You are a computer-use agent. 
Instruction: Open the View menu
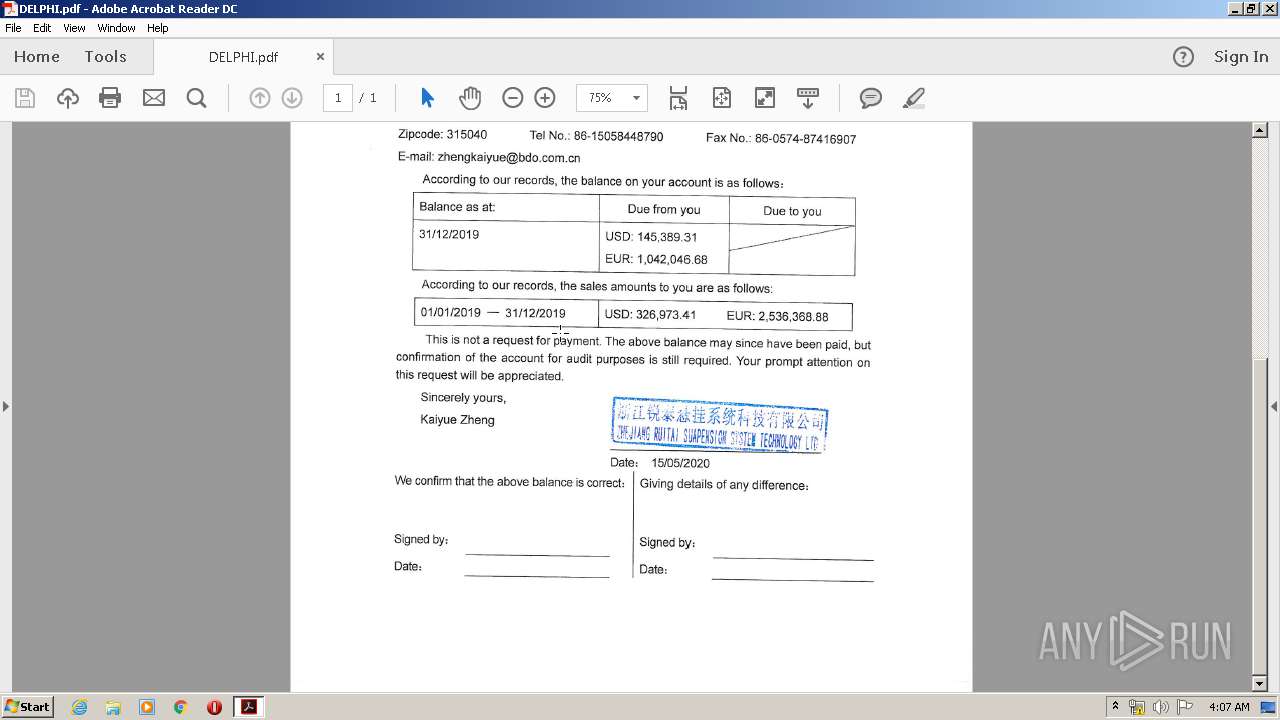click(x=74, y=28)
